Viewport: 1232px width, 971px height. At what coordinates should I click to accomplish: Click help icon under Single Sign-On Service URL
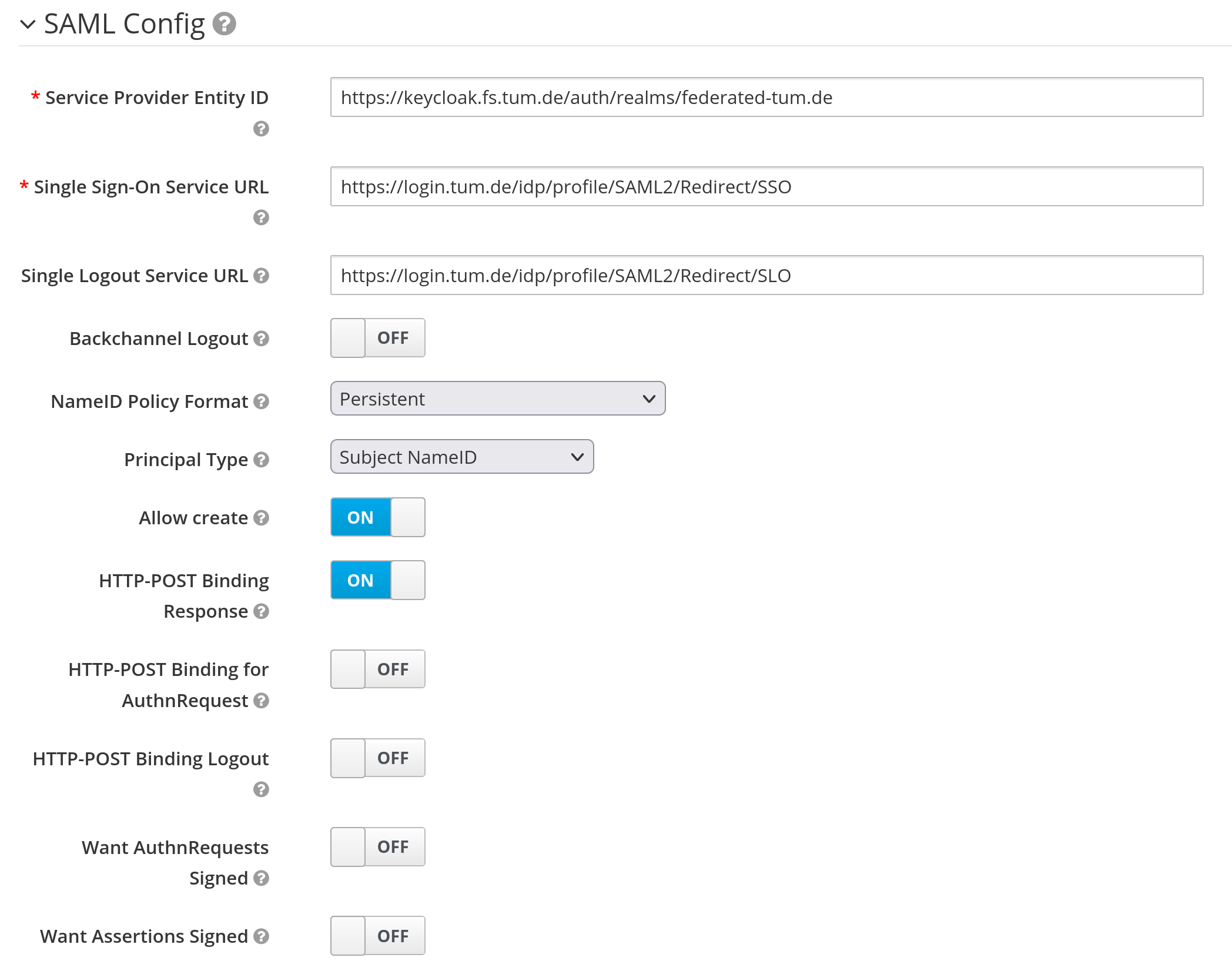point(261,217)
